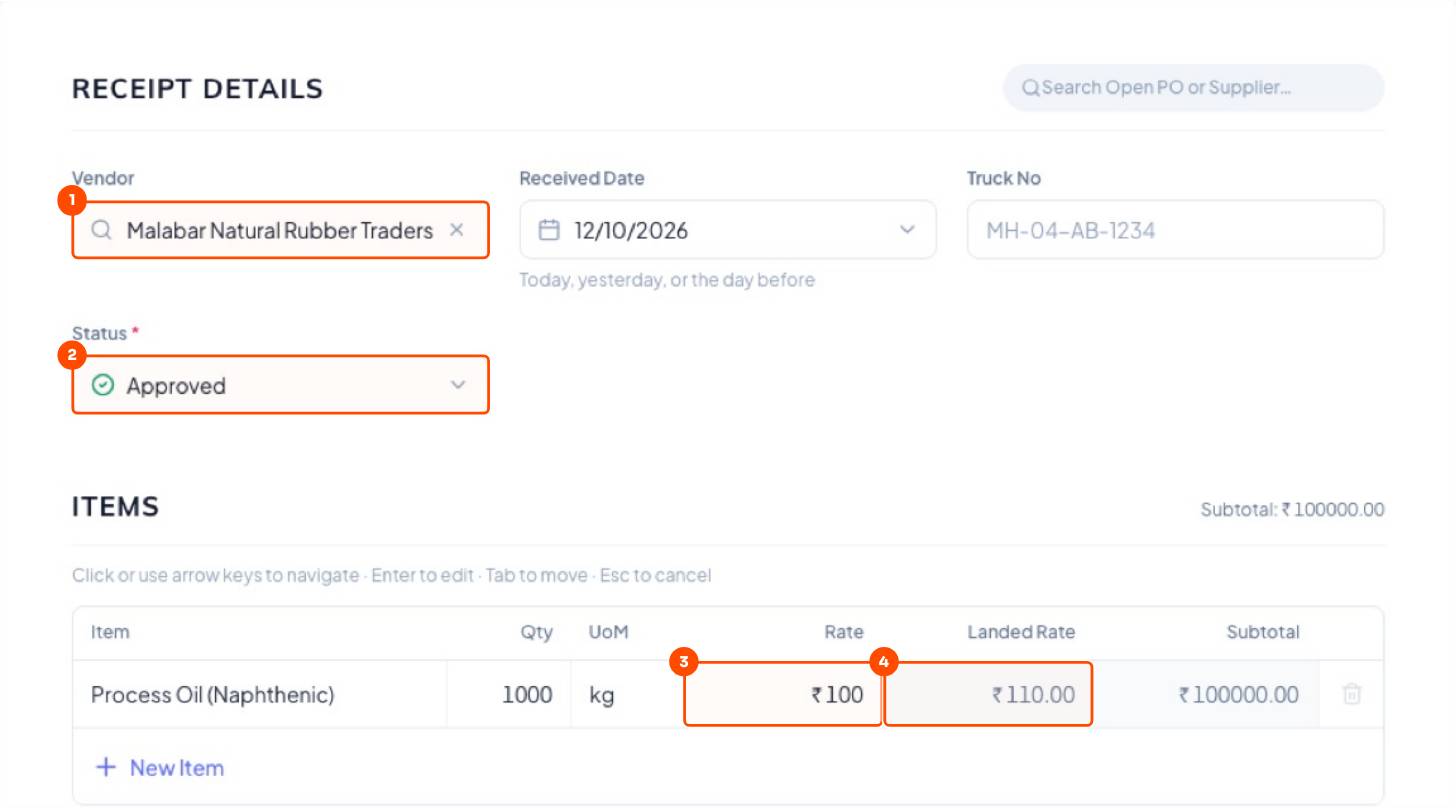This screenshot has width=1456, height=808.
Task: Click the keyboard navigation hint text
Action: pos(392,575)
